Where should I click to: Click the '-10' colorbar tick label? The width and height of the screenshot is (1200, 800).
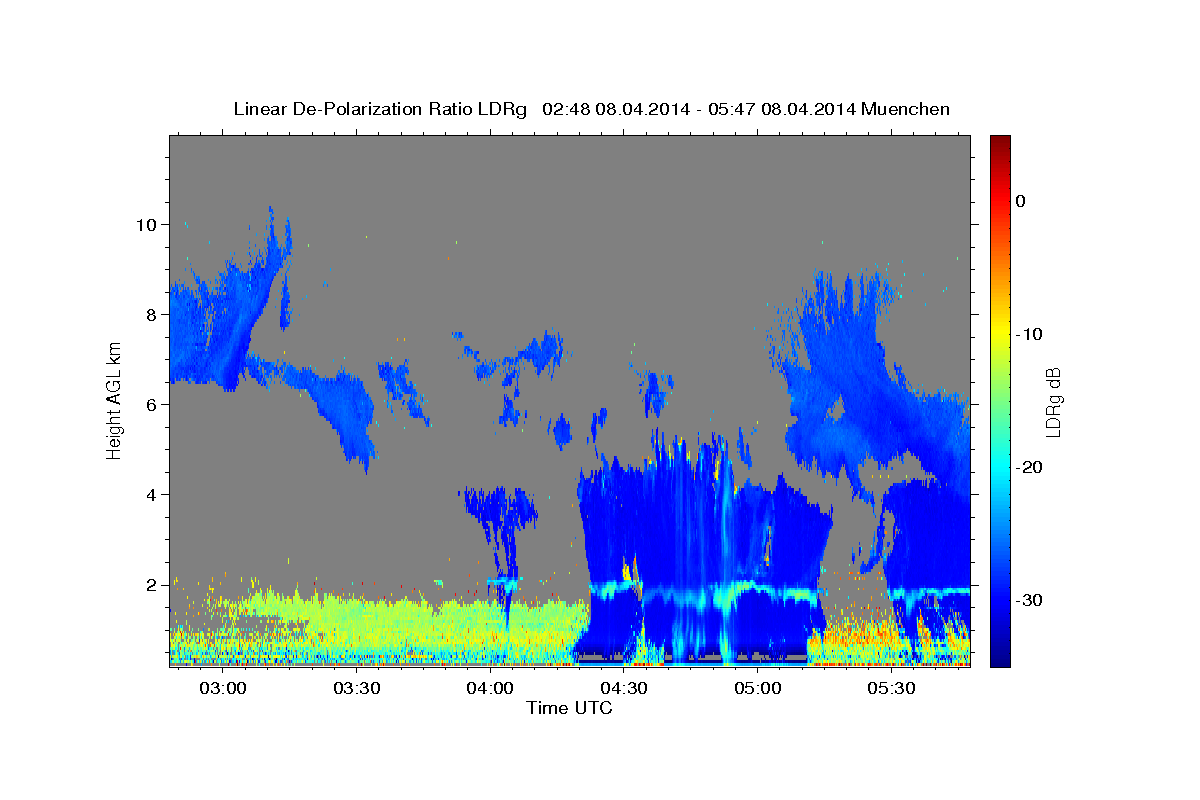click(x=1029, y=334)
